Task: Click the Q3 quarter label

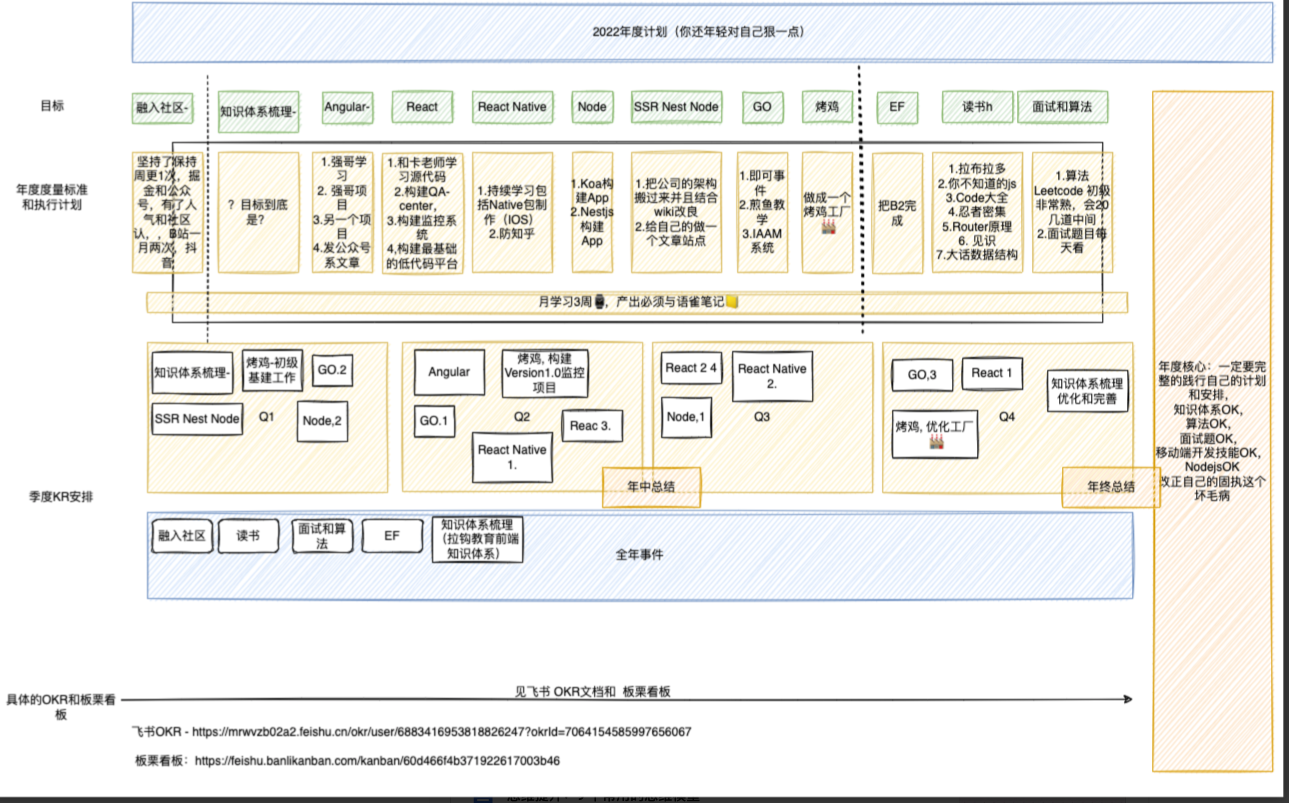Action: (762, 417)
